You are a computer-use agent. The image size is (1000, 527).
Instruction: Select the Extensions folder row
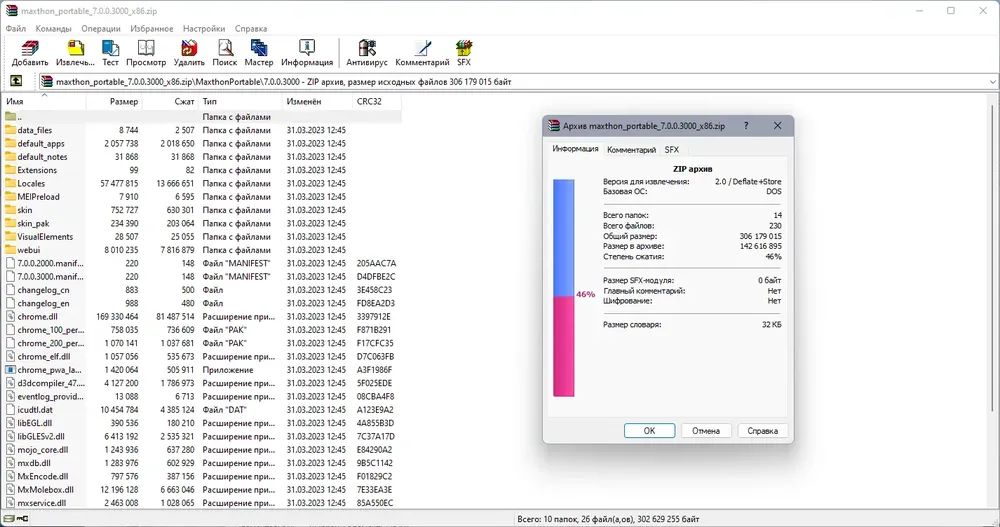203,170
